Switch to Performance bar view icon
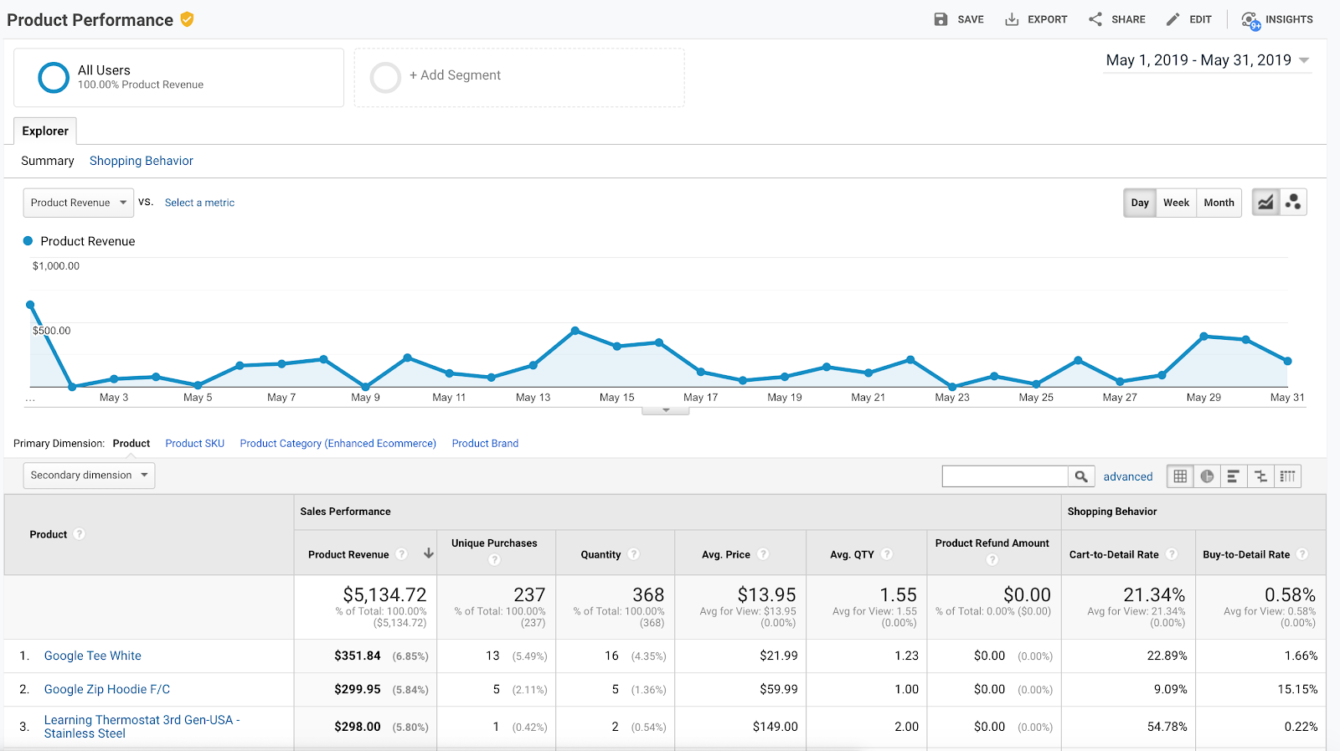1340x751 pixels. (1234, 477)
